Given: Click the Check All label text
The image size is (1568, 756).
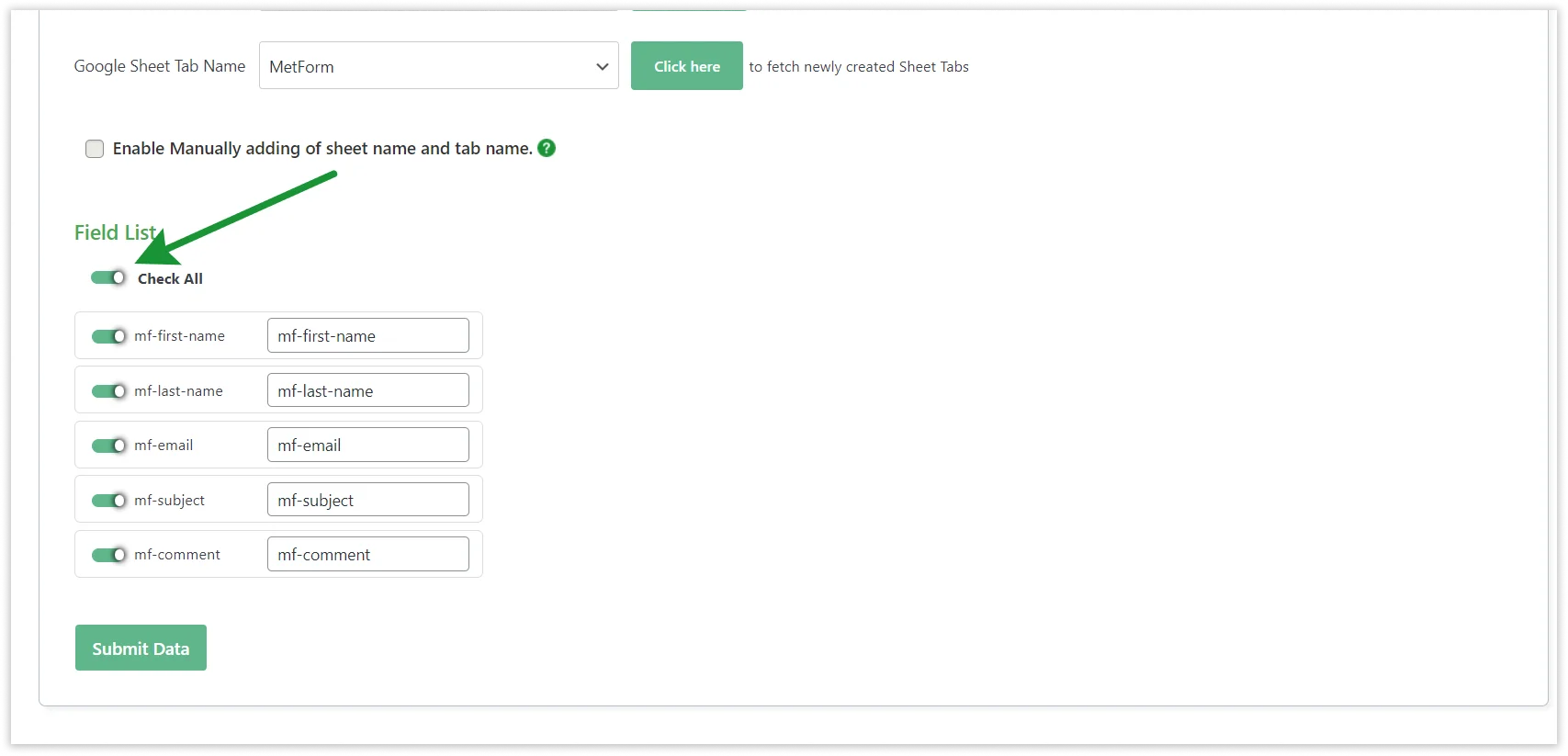Looking at the screenshot, I should click(170, 278).
